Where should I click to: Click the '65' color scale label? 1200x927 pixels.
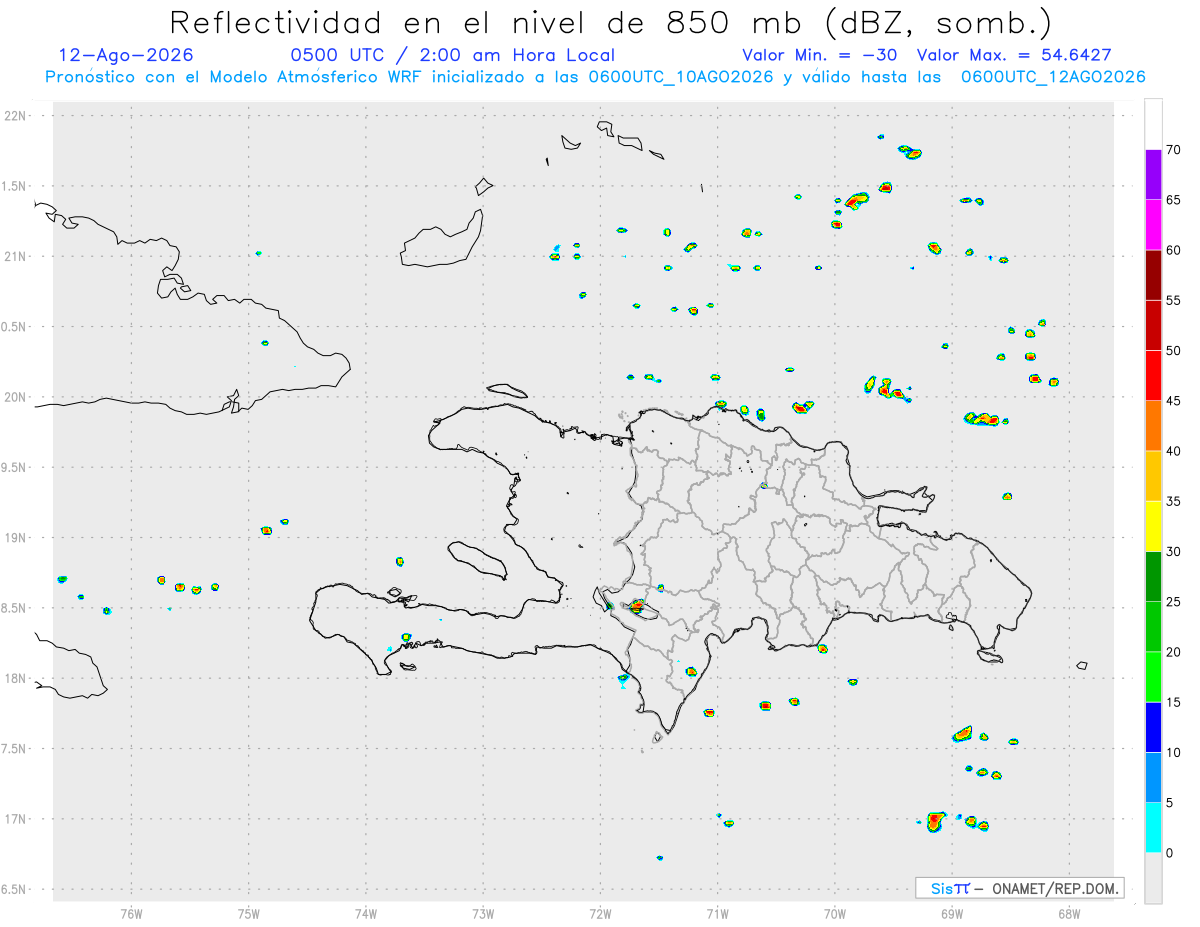pos(1173,200)
